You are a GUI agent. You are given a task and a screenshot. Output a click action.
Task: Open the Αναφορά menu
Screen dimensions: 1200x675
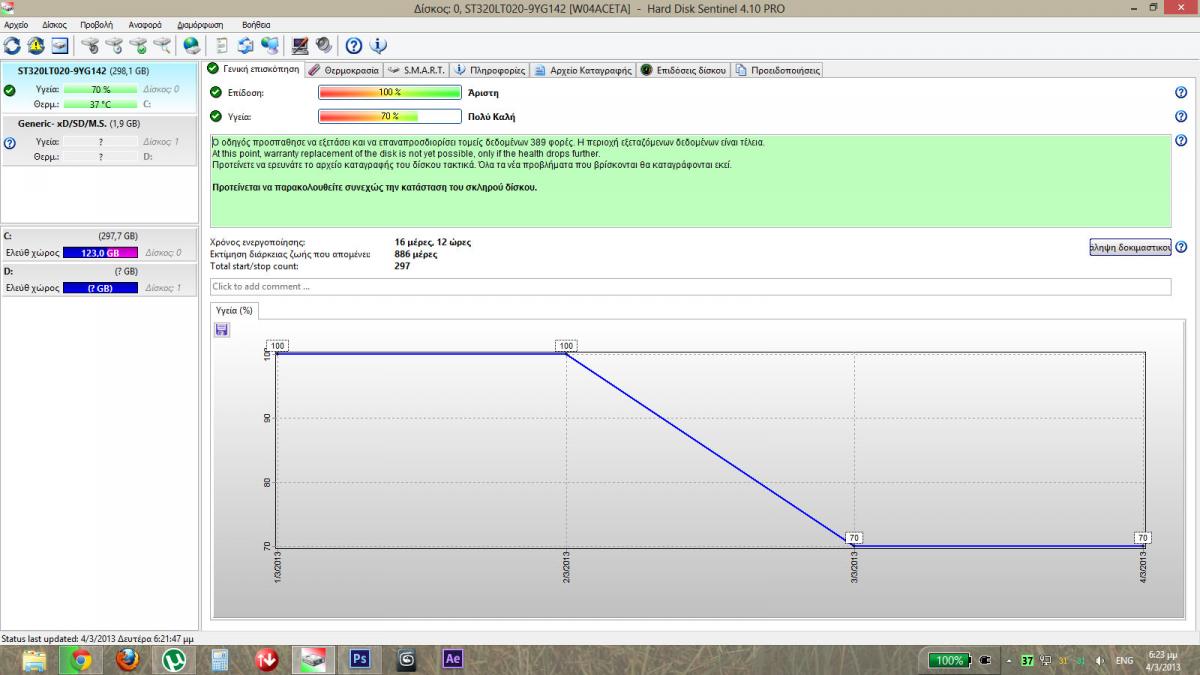pyautogui.click(x=145, y=23)
